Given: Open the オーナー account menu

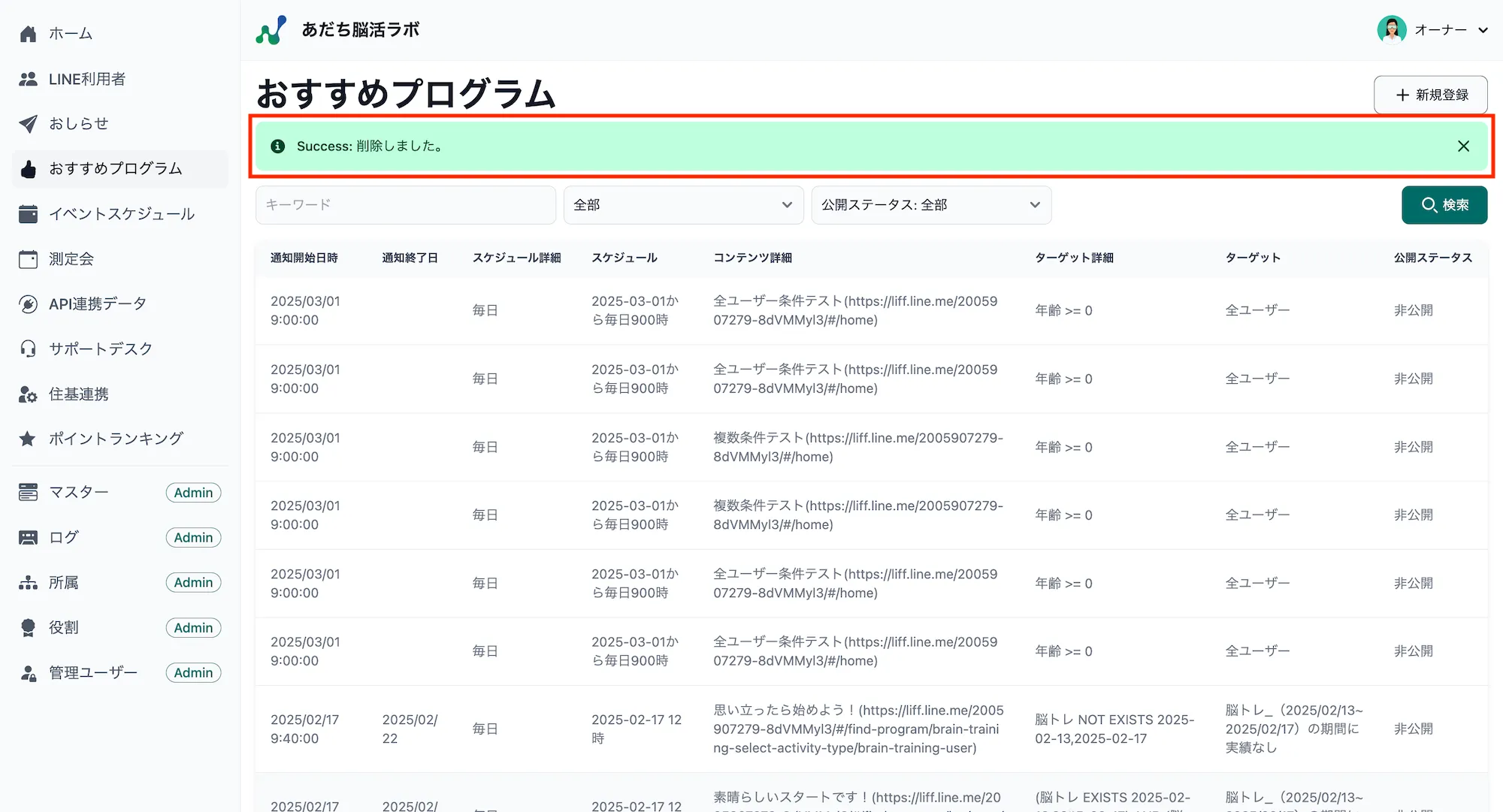Looking at the screenshot, I should point(1441,30).
